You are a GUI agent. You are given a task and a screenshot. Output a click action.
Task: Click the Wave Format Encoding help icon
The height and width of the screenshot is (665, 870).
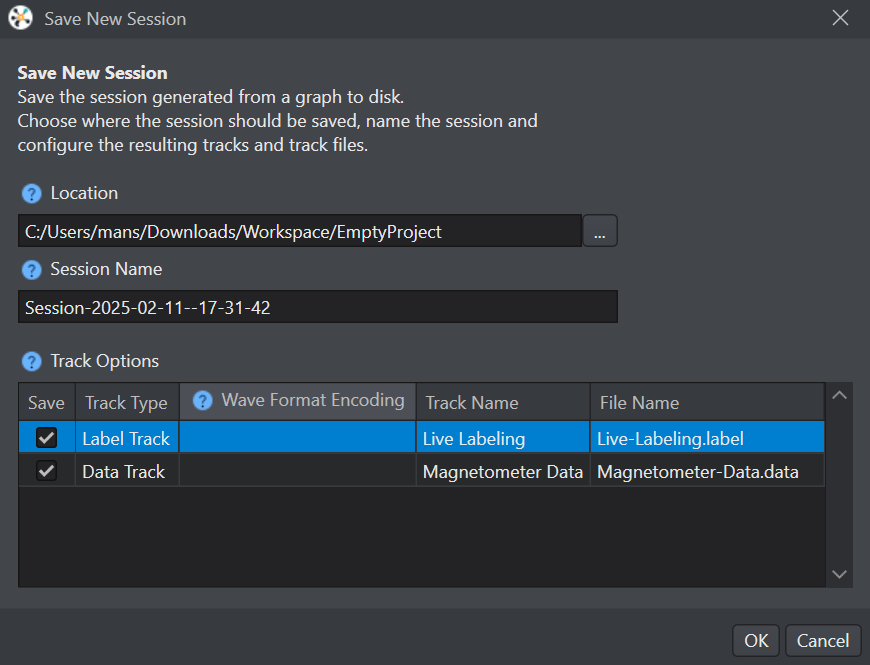point(203,400)
